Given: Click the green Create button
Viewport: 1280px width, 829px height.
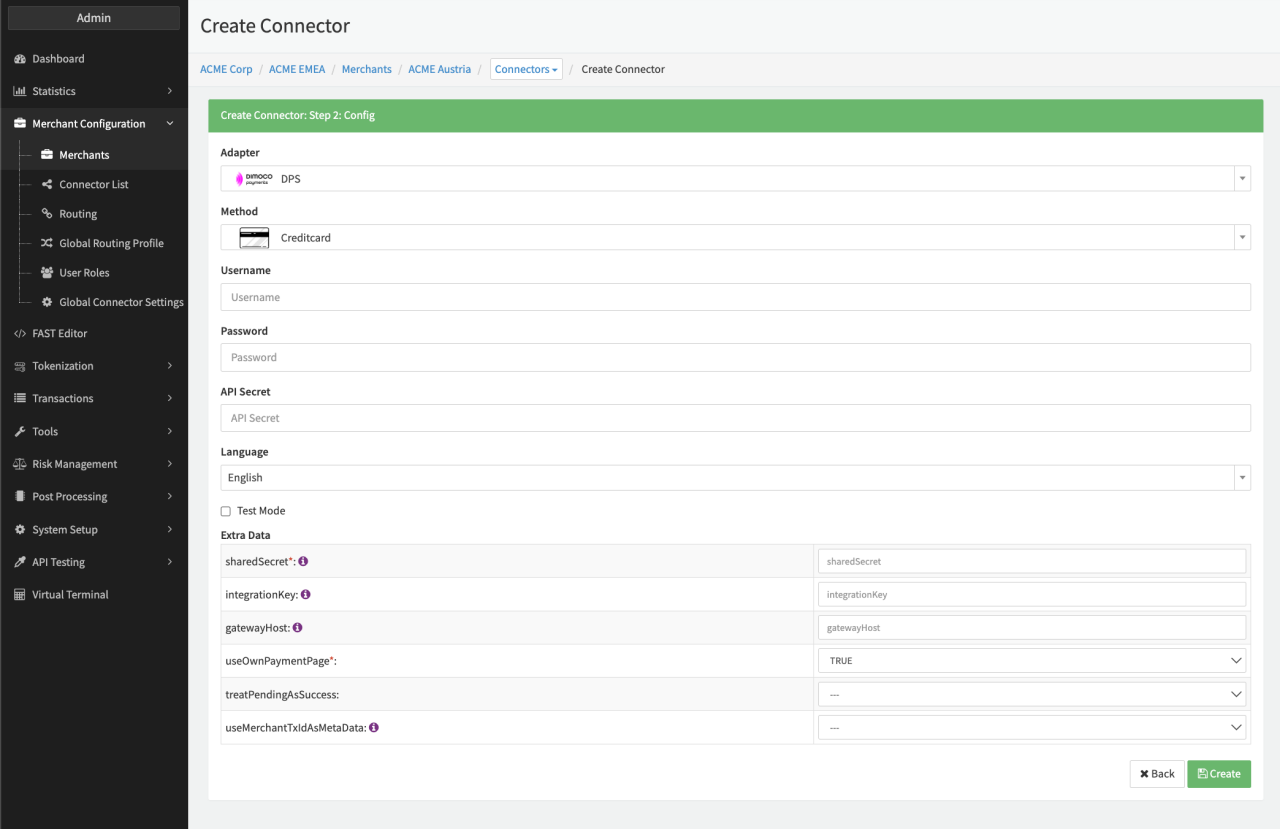Looking at the screenshot, I should [x=1218, y=774].
